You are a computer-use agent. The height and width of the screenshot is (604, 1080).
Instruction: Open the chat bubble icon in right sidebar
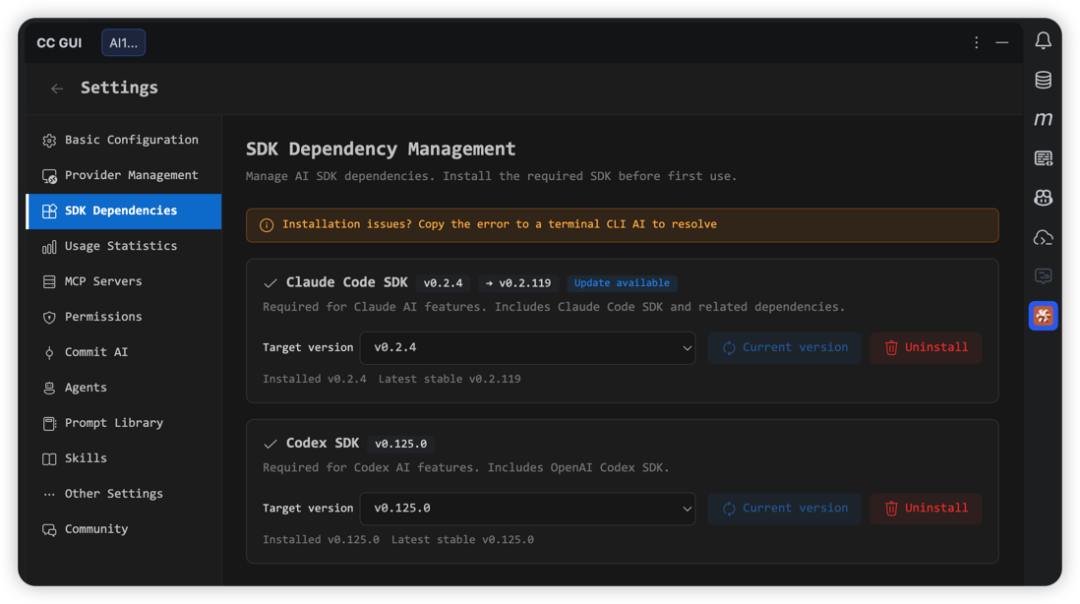(x=1043, y=276)
